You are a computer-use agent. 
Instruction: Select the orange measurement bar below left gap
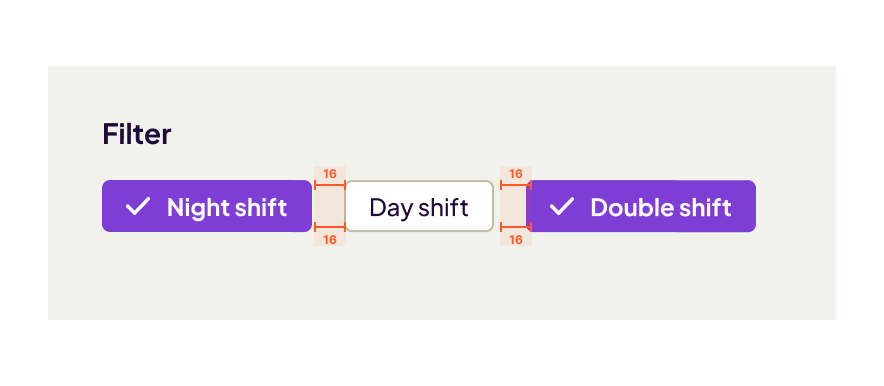tap(330, 227)
